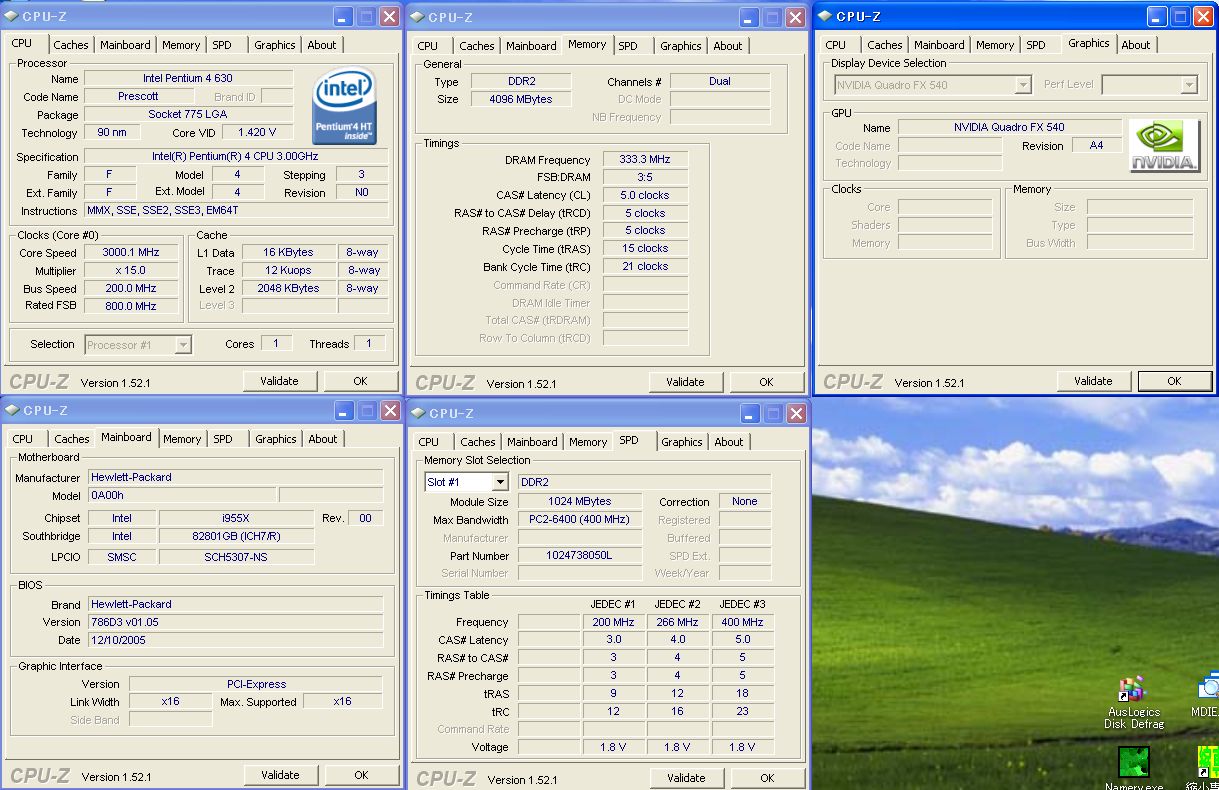The height and width of the screenshot is (790, 1219).
Task: Open the Namery.exe desktop icon
Action: pos(1134,769)
